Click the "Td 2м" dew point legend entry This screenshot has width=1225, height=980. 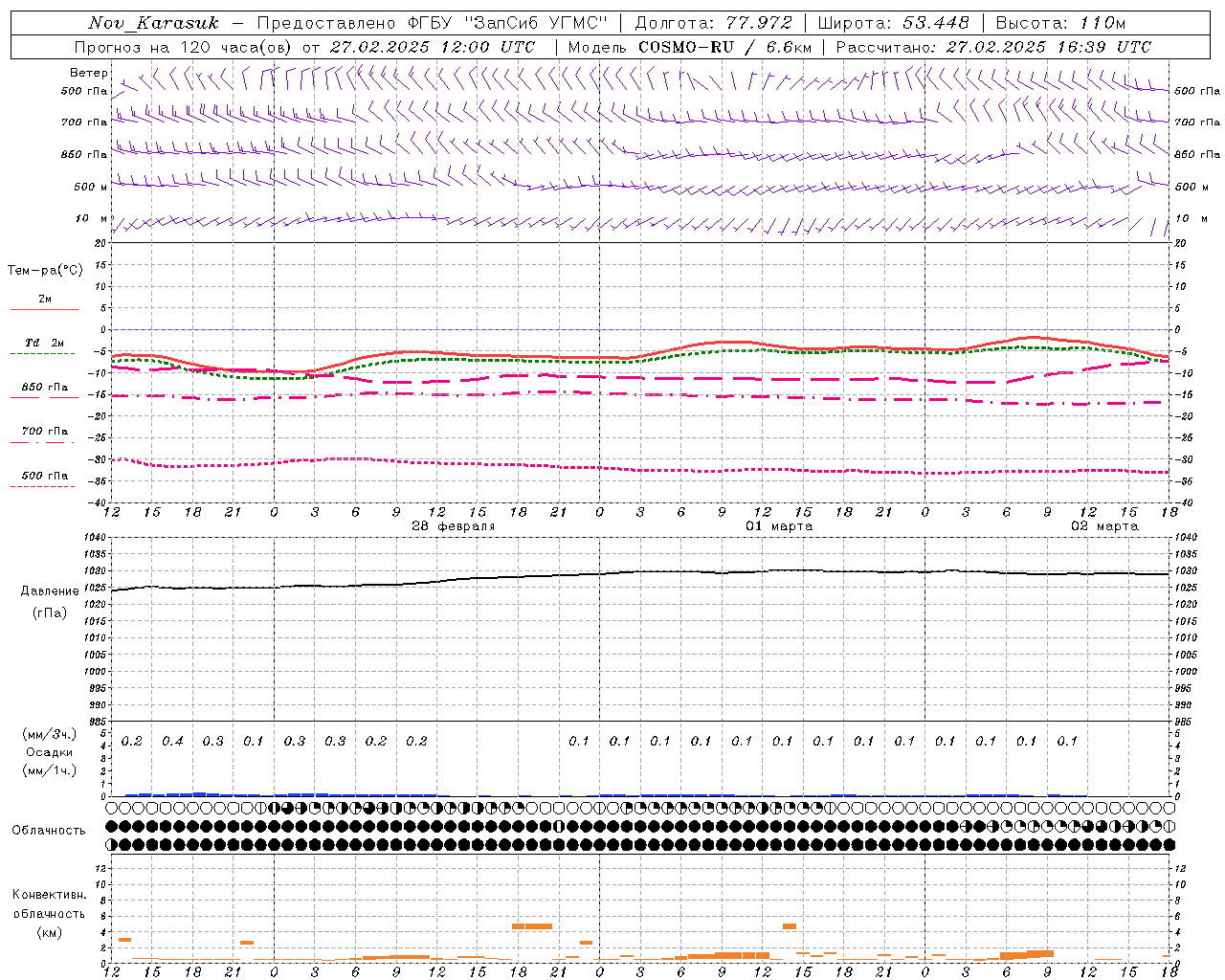(45, 343)
